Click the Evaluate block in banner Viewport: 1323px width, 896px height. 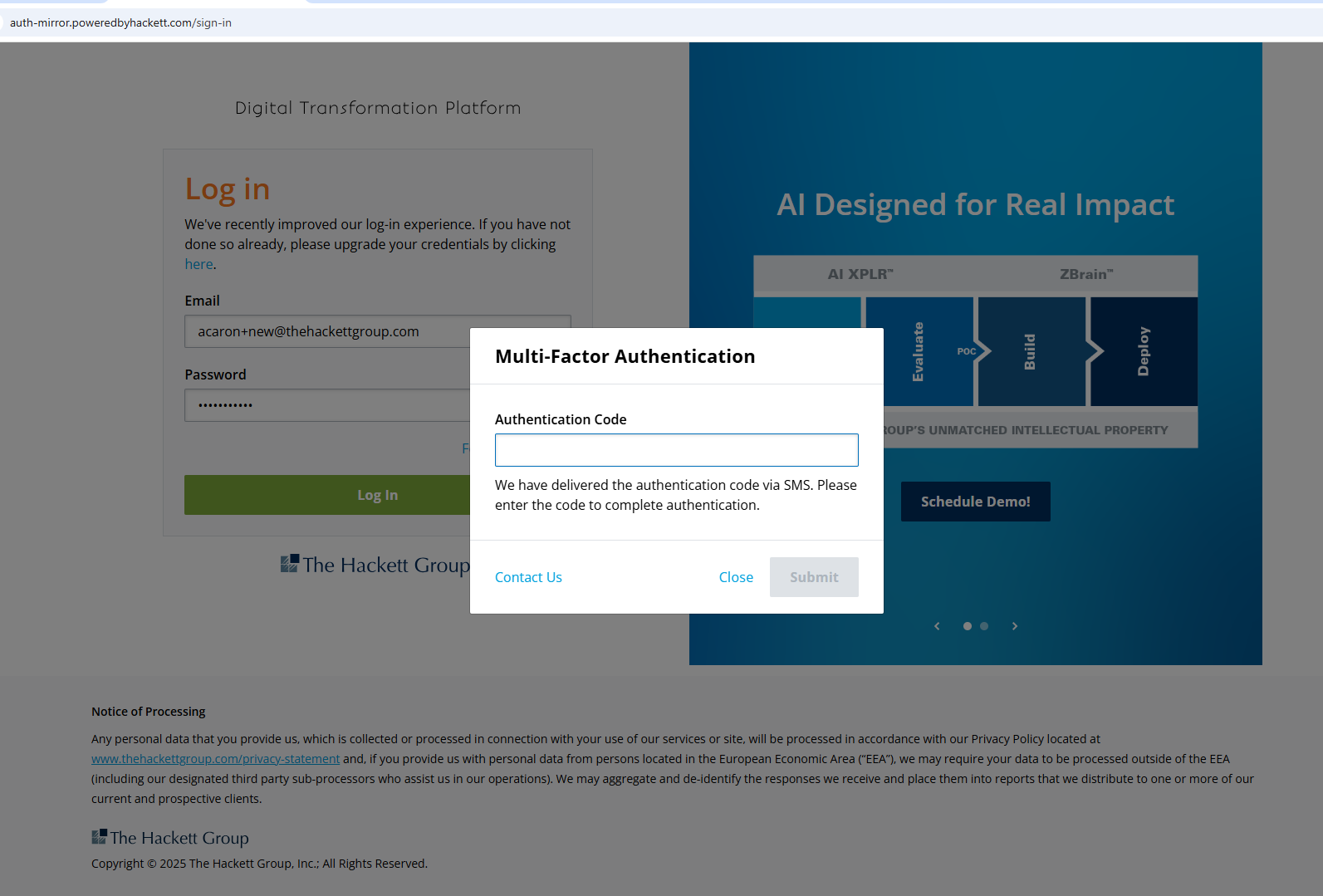tap(919, 351)
